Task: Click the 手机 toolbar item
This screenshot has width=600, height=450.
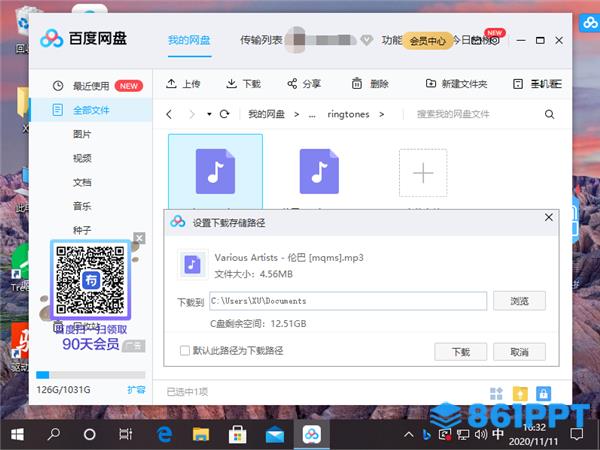Action: click(x=537, y=84)
